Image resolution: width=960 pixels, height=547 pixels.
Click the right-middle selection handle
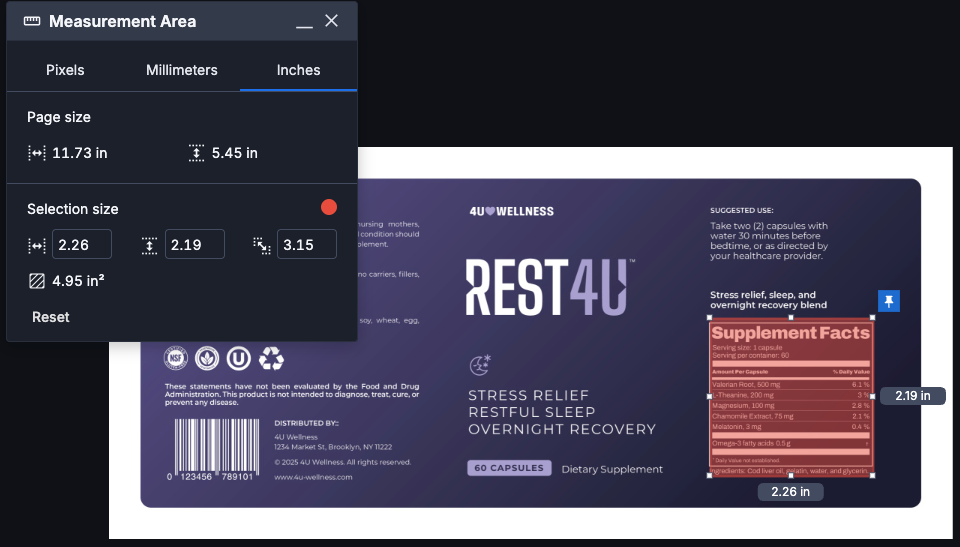pyautogui.click(x=872, y=396)
